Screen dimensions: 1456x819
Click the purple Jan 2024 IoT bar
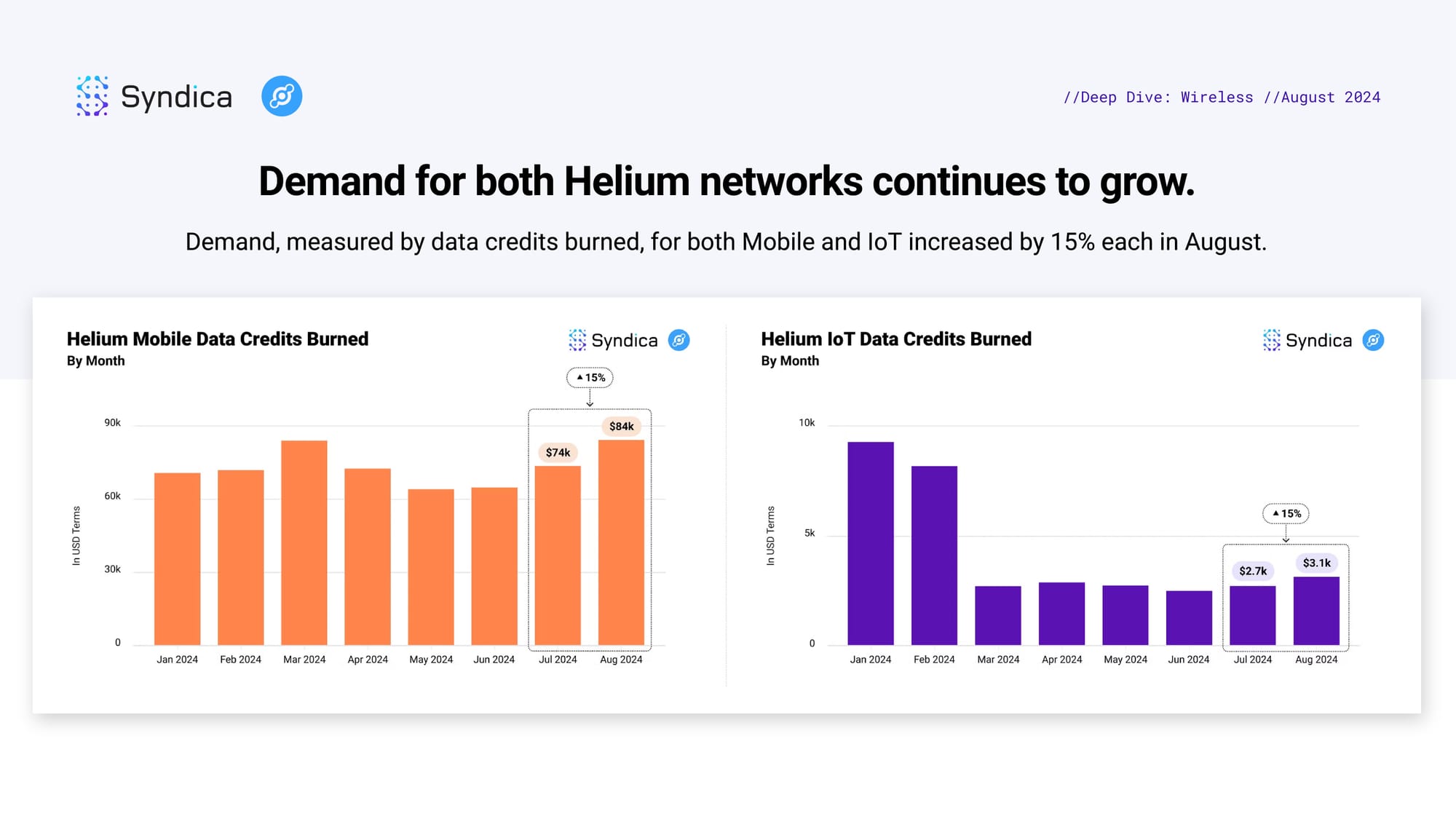coord(871,544)
